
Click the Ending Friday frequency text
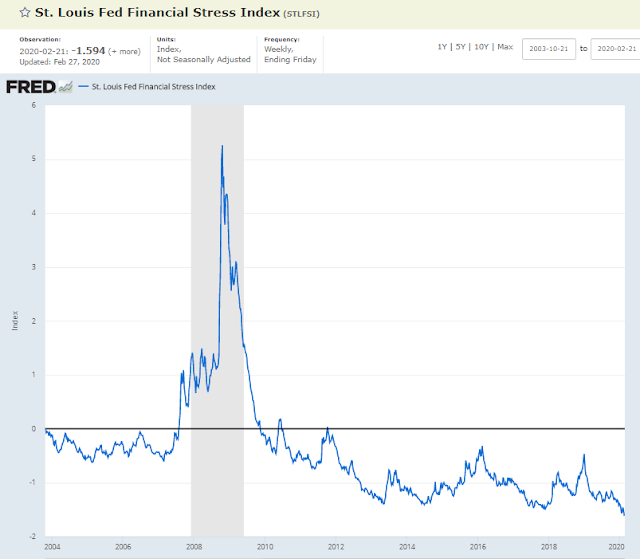click(290, 60)
